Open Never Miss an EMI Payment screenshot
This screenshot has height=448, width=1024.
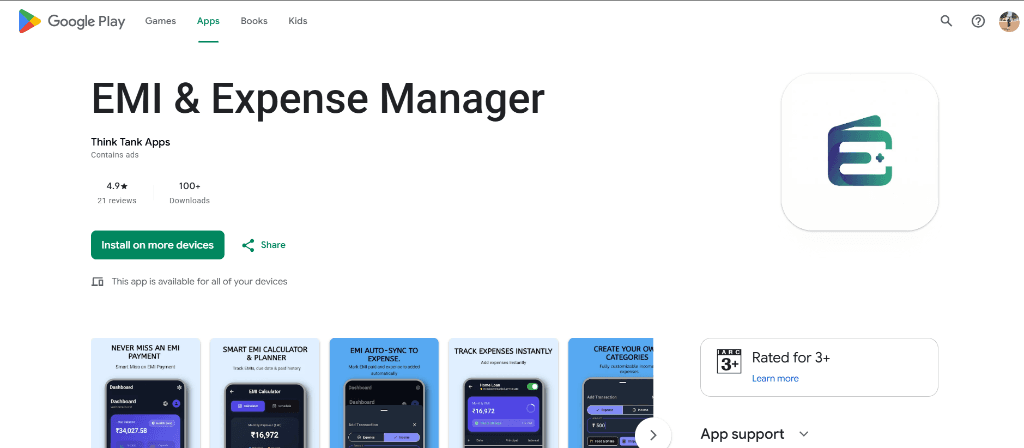(146, 393)
